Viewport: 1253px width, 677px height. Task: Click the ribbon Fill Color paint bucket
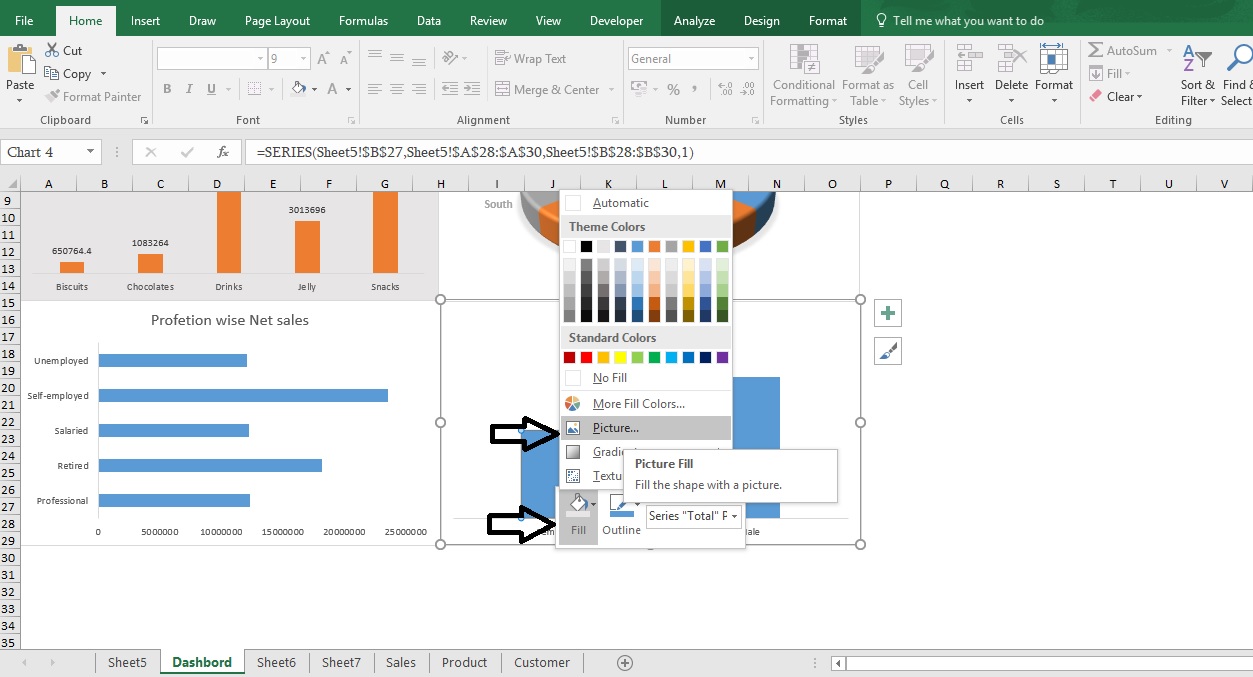pos(298,89)
